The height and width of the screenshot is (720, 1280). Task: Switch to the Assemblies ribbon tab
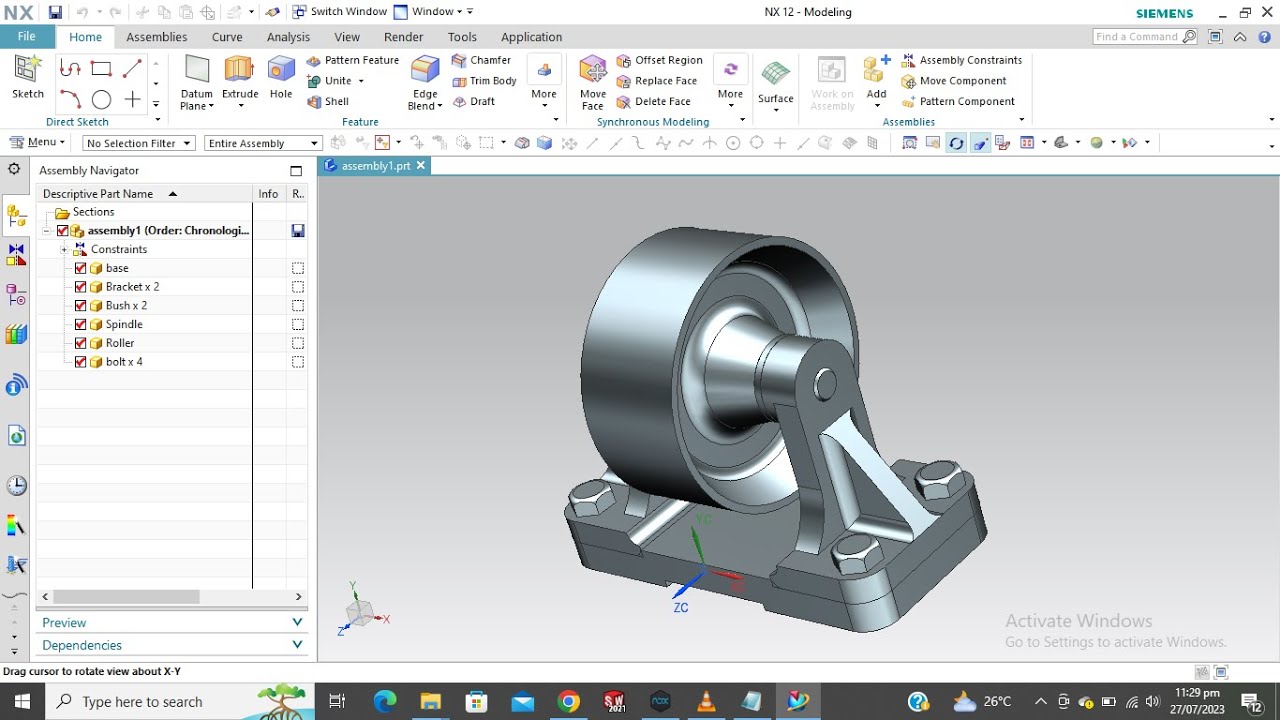click(156, 37)
